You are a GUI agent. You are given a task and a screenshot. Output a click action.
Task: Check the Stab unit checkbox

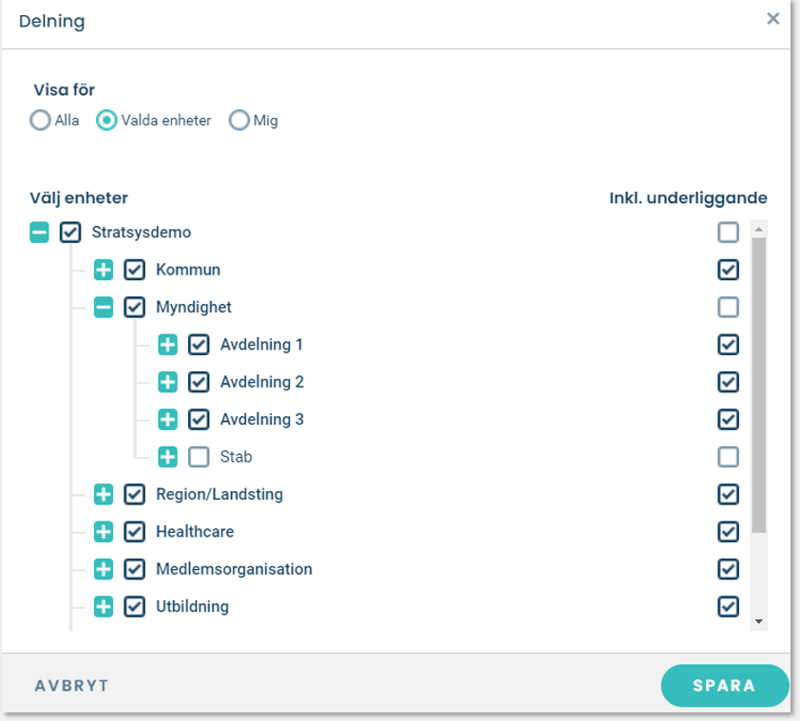coord(199,457)
